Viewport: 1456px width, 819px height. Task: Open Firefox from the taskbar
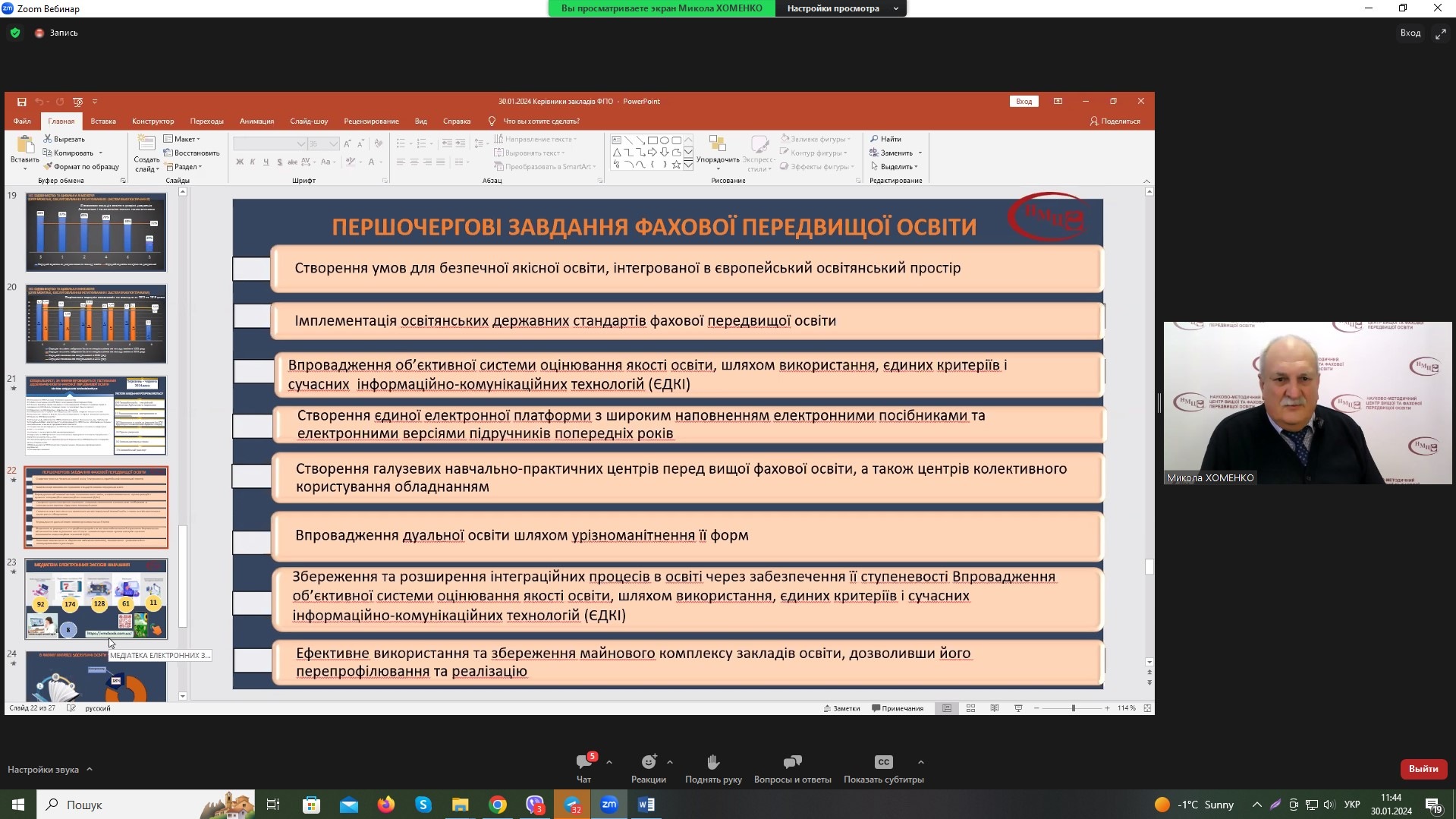click(x=386, y=805)
